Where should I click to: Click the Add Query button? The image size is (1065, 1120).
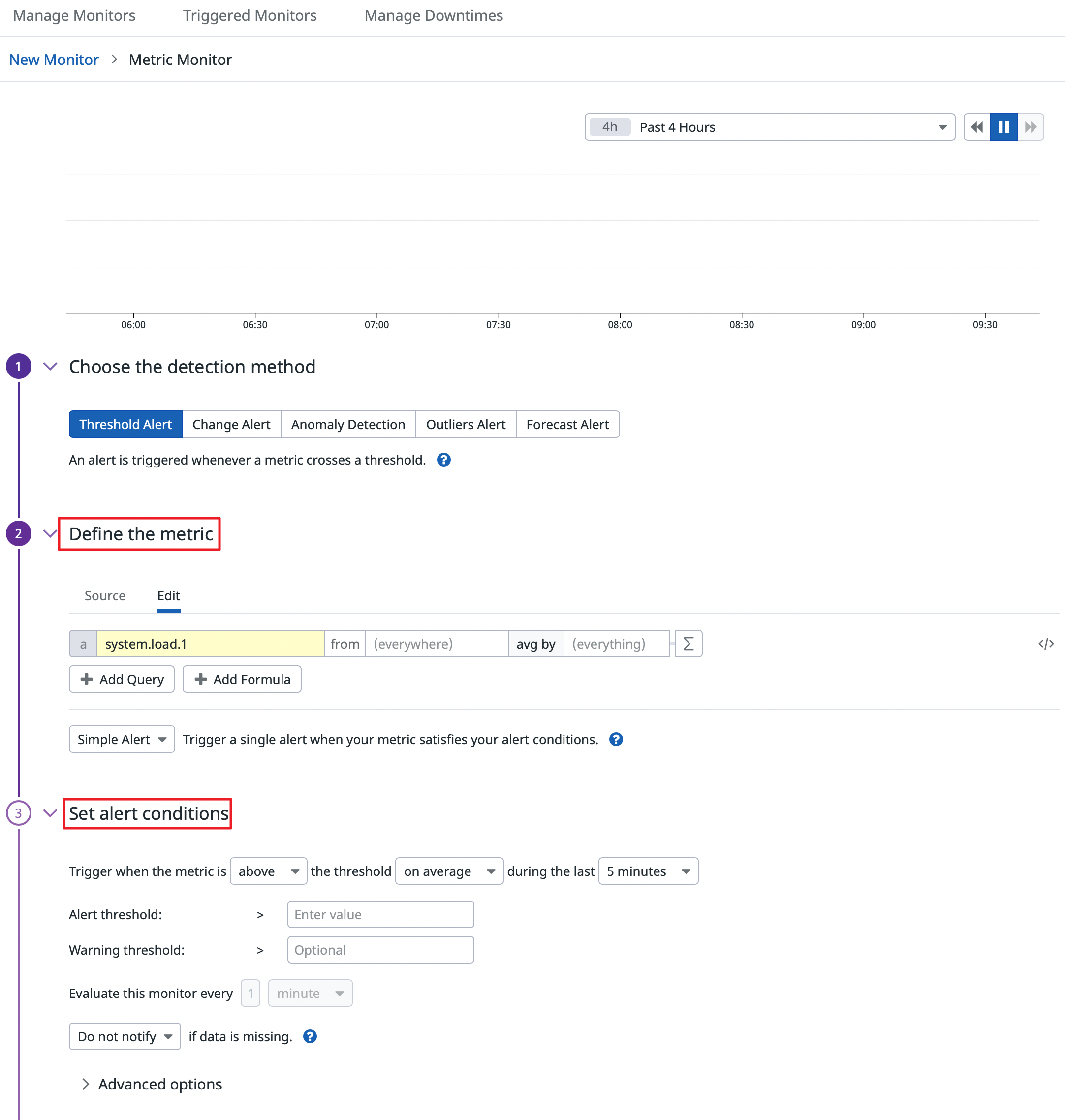[122, 680]
